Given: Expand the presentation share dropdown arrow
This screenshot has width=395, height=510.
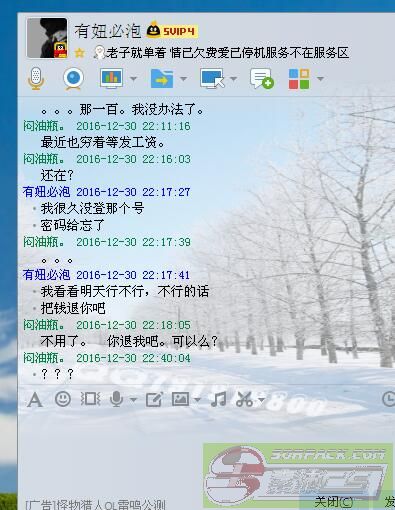Looking at the screenshot, I should click(x=133, y=79).
